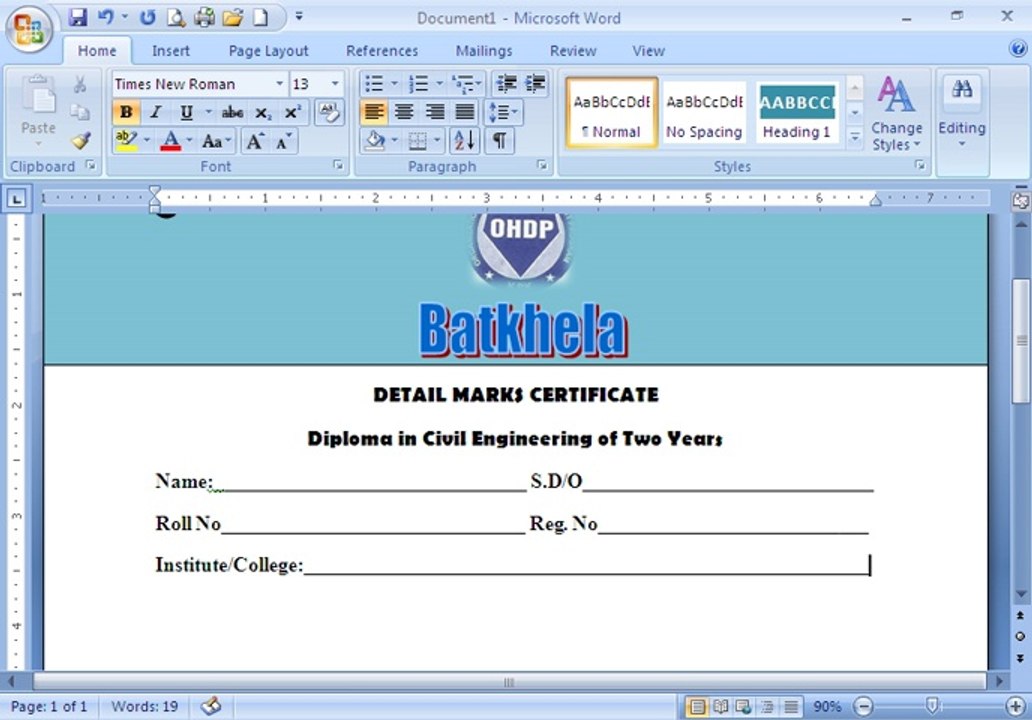Toggle Bold formatting
The height and width of the screenshot is (720, 1032).
point(126,113)
